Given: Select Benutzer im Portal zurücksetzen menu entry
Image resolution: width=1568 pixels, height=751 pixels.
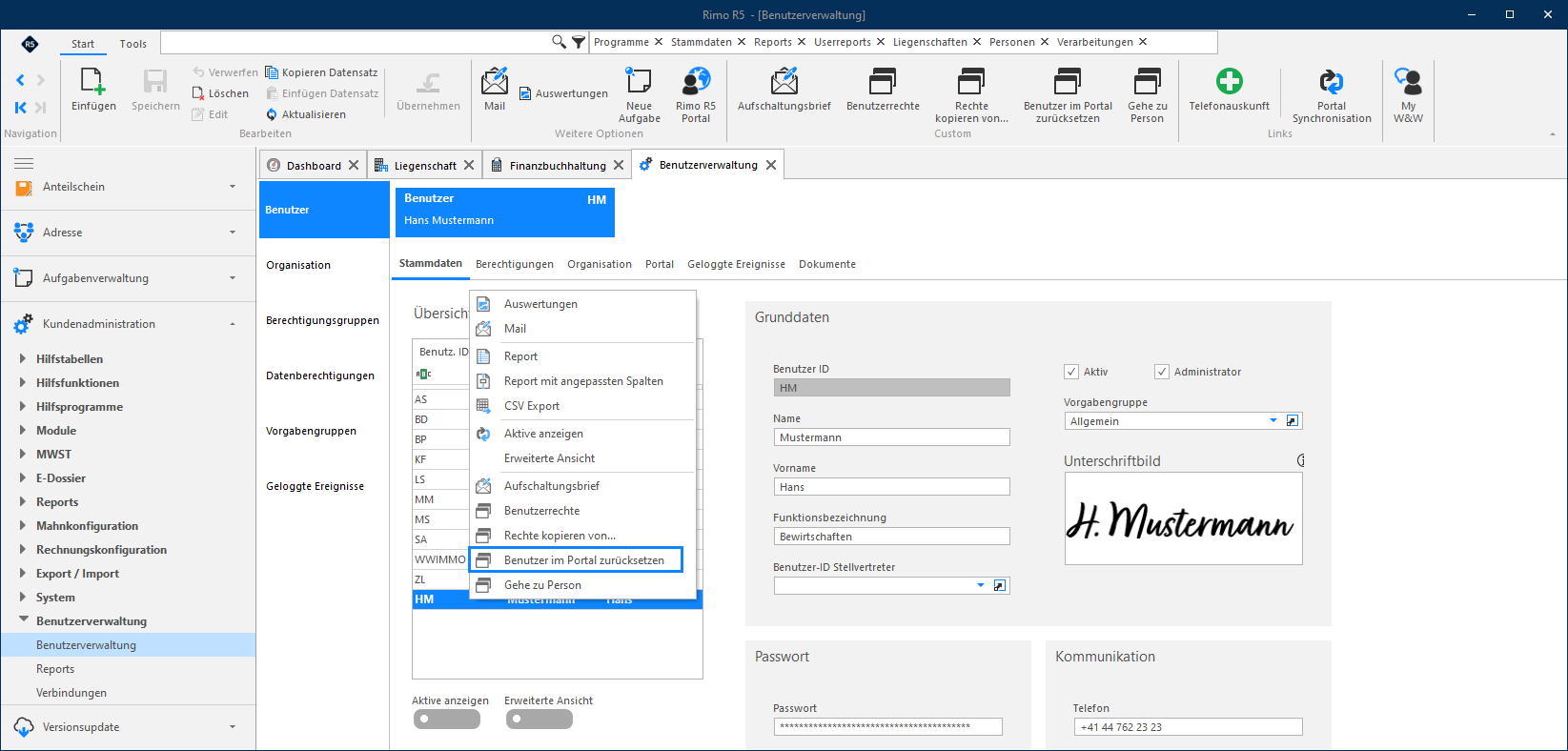Looking at the screenshot, I should pyautogui.click(x=577, y=560).
